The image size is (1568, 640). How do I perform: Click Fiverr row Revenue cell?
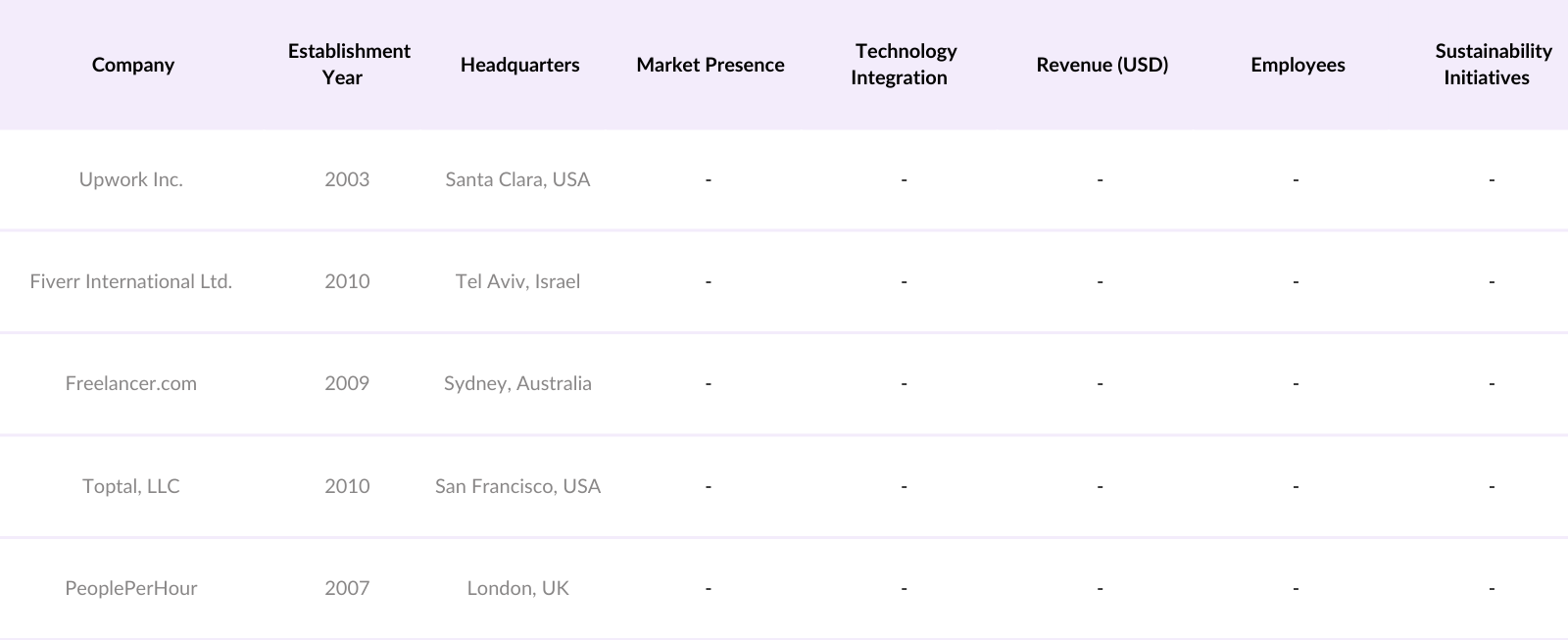(x=1100, y=281)
